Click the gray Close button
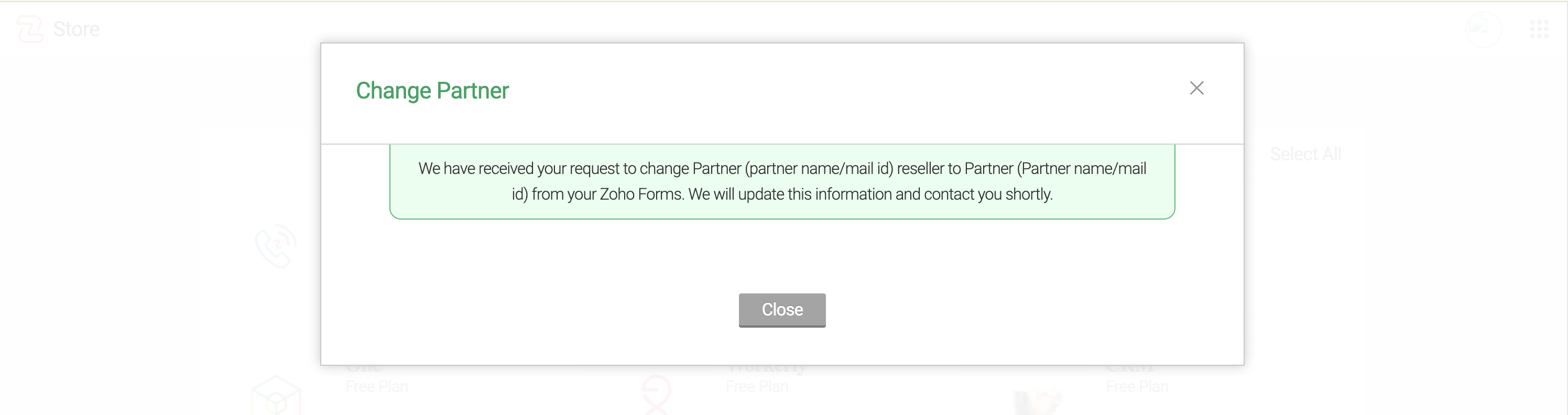 781,310
